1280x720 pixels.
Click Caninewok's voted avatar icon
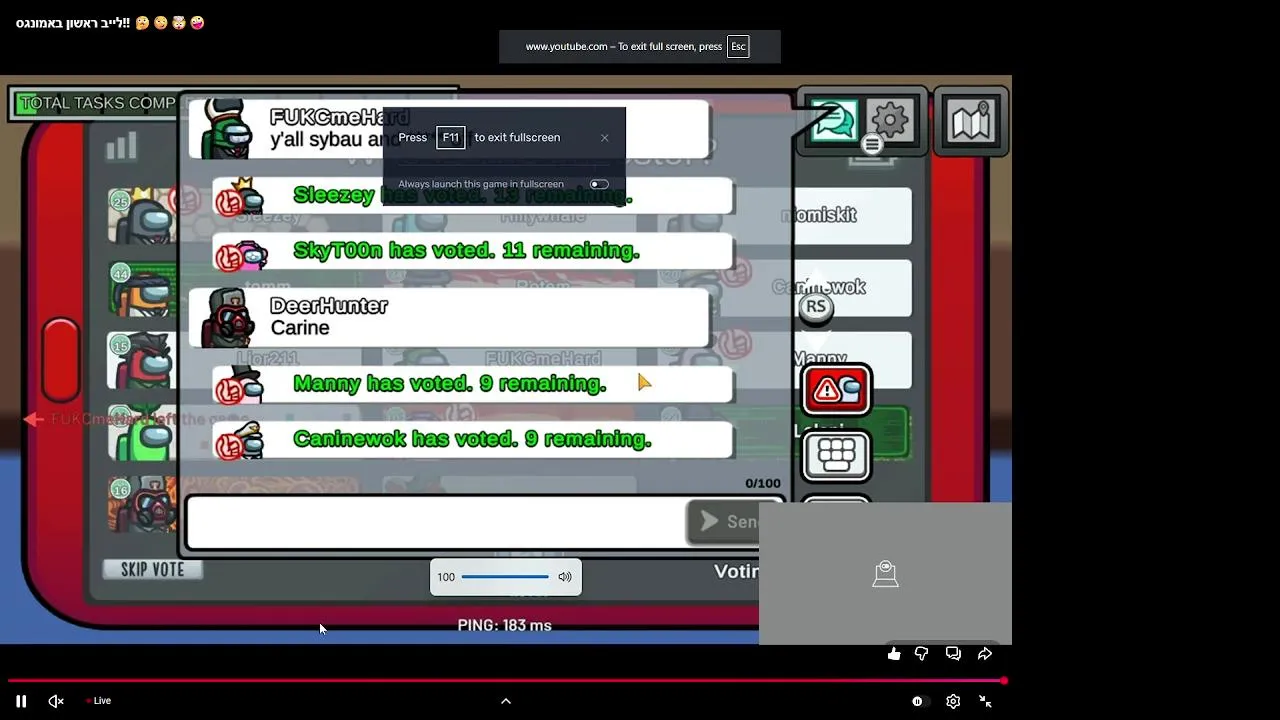coord(241,439)
